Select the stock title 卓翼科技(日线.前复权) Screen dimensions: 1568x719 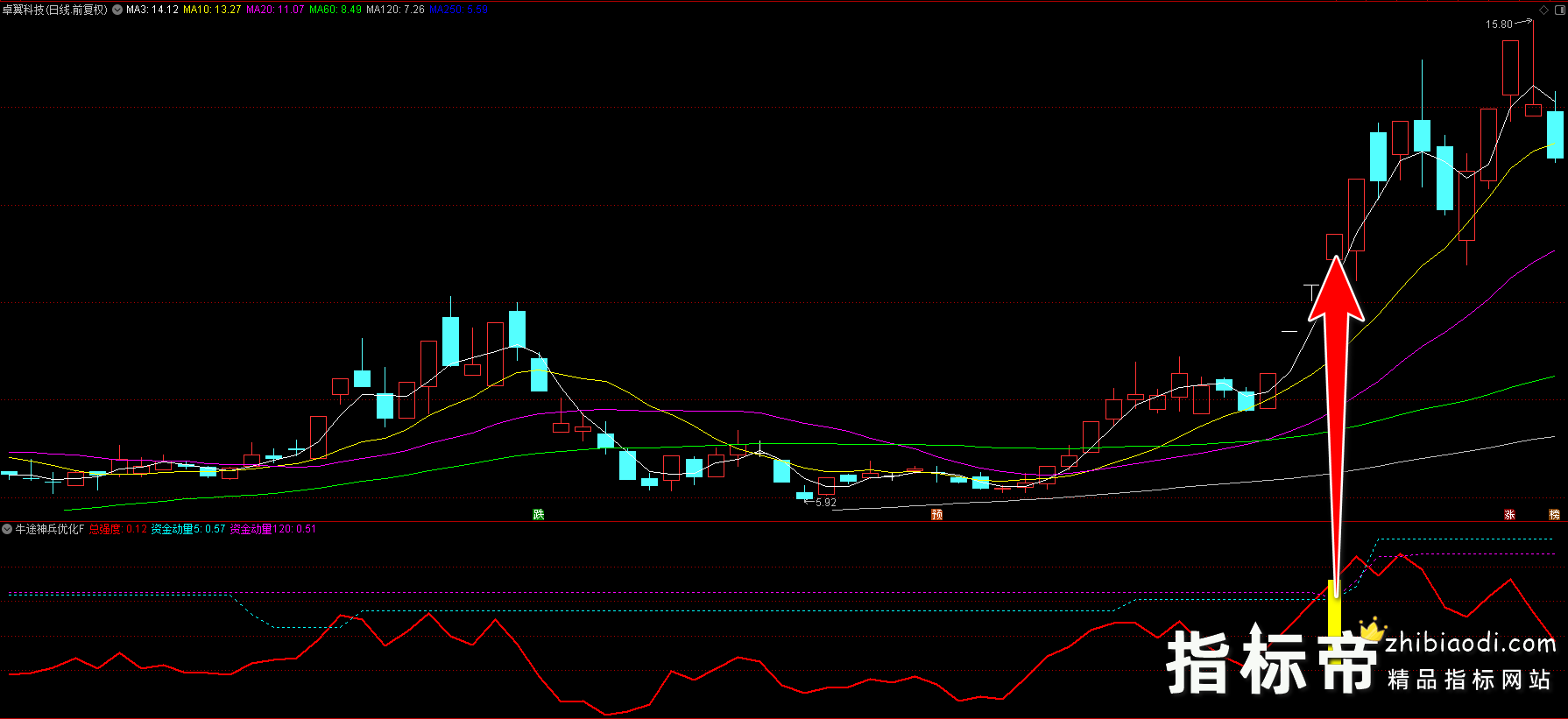click(x=55, y=10)
